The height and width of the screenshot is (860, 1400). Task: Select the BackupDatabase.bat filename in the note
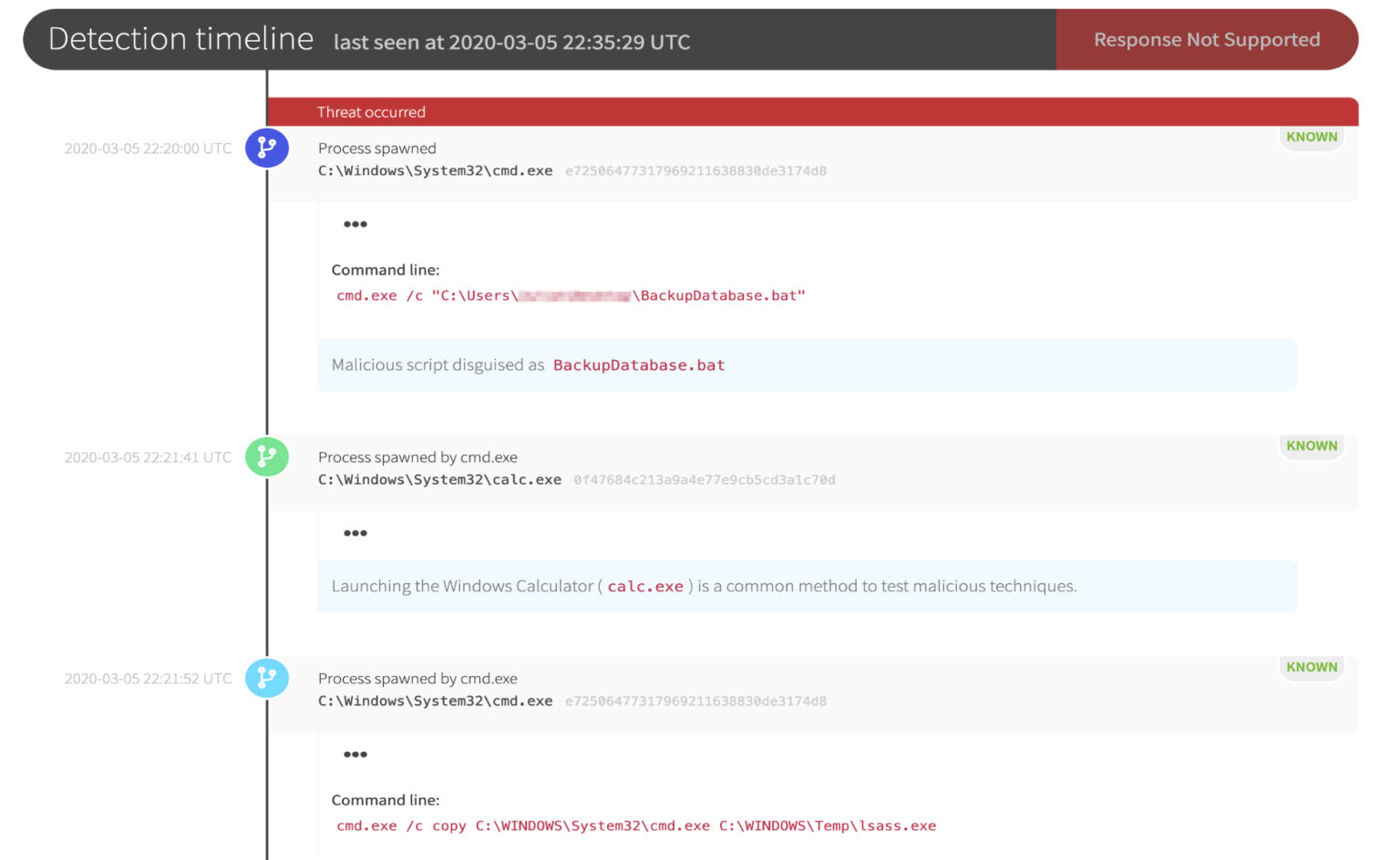pos(638,364)
